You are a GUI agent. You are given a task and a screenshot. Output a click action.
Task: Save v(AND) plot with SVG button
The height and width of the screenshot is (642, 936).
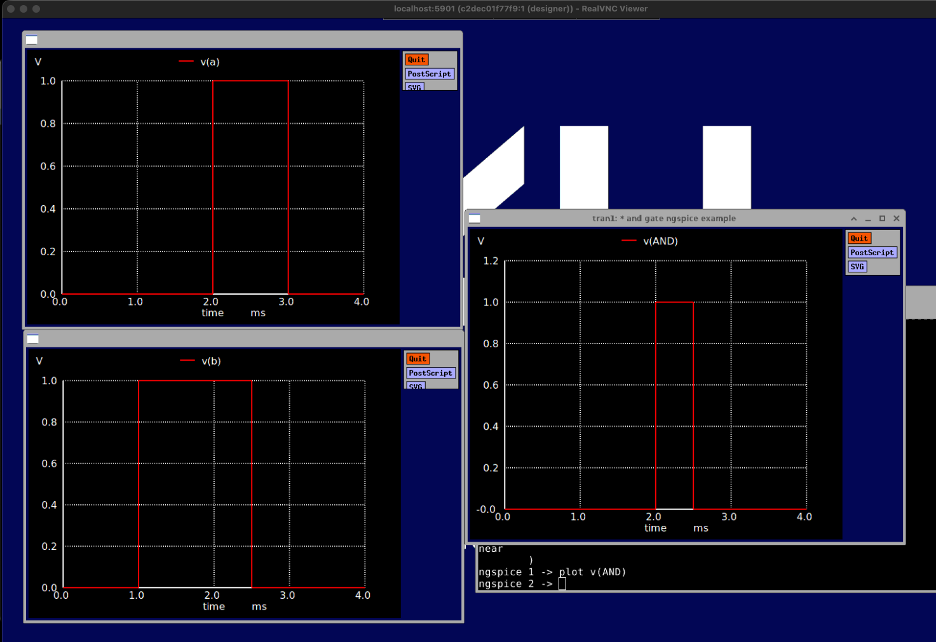coord(858,267)
